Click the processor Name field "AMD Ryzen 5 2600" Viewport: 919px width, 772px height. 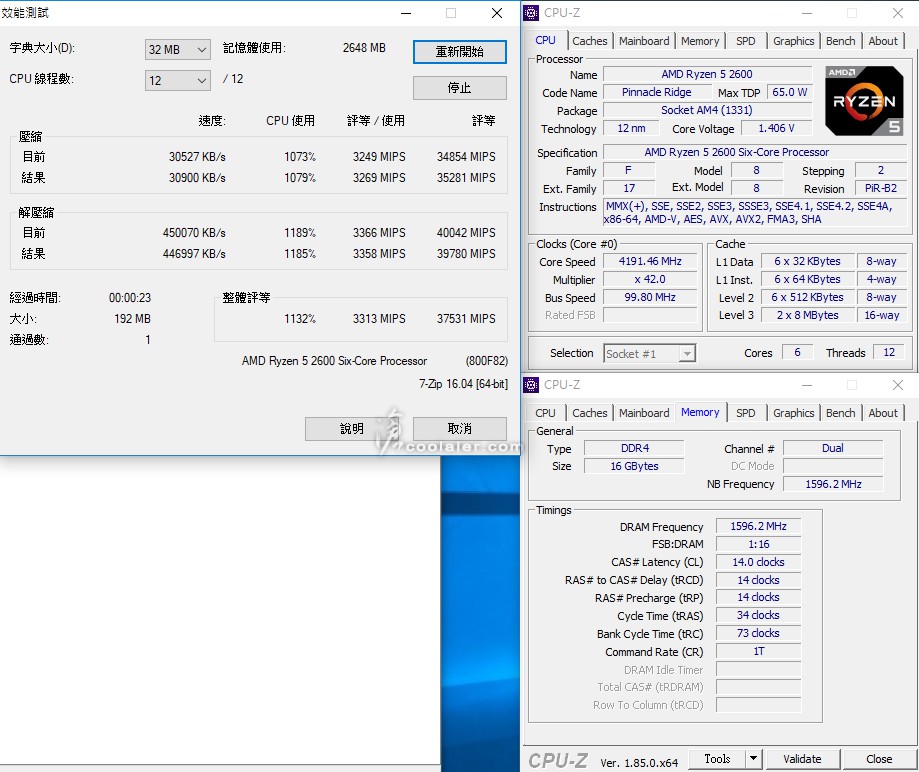tap(707, 74)
